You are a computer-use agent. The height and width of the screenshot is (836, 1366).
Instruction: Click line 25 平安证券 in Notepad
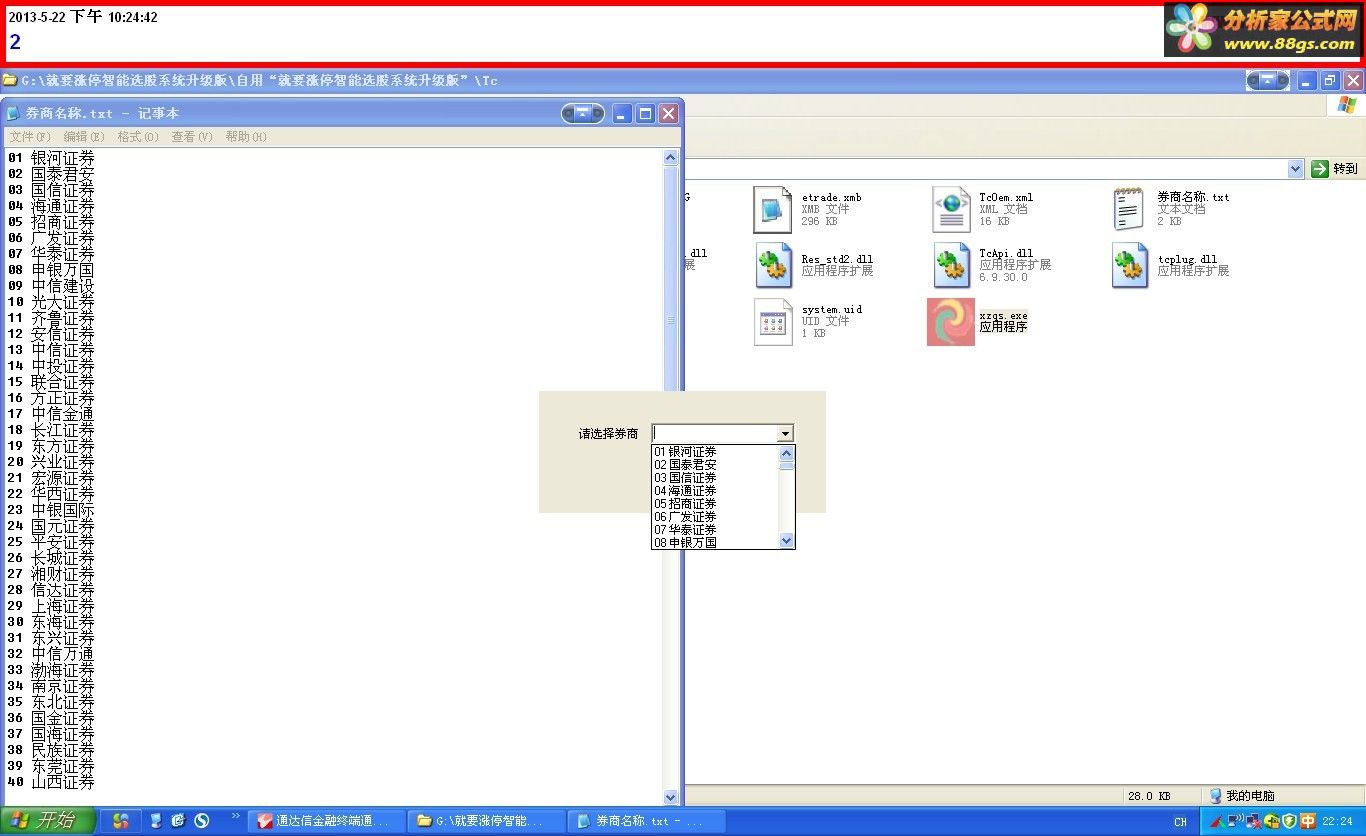point(51,542)
